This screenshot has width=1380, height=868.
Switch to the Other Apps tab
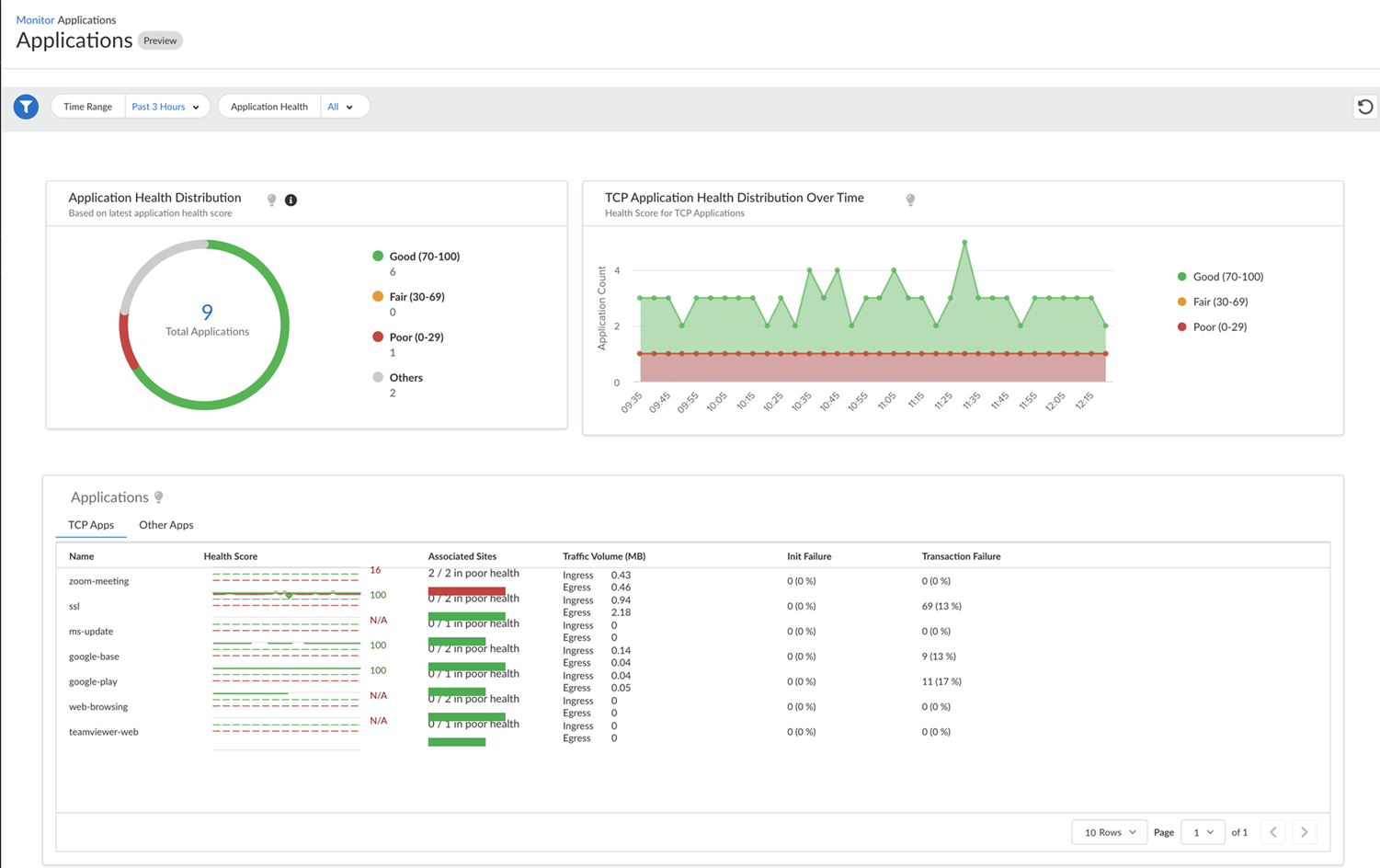[165, 525]
